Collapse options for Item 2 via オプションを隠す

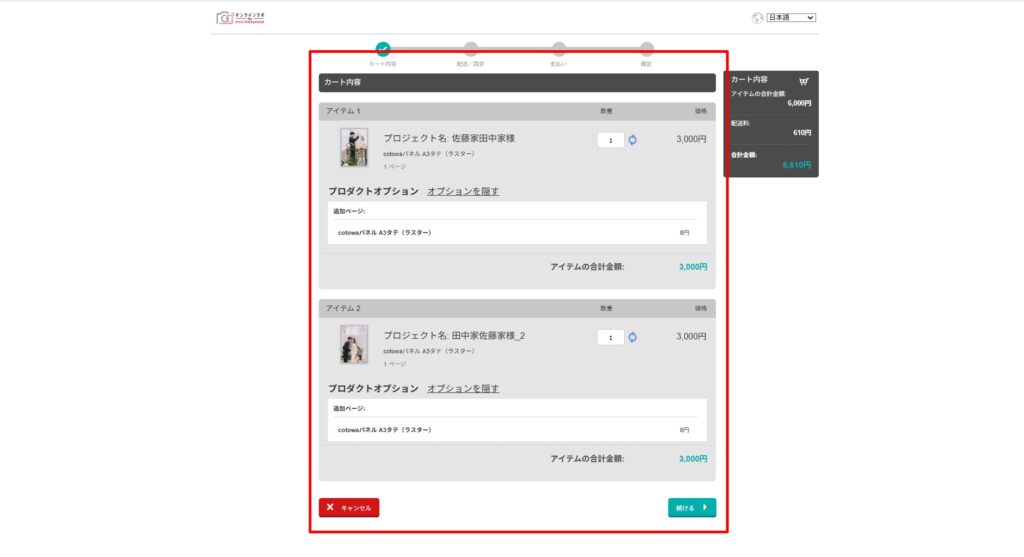463,388
